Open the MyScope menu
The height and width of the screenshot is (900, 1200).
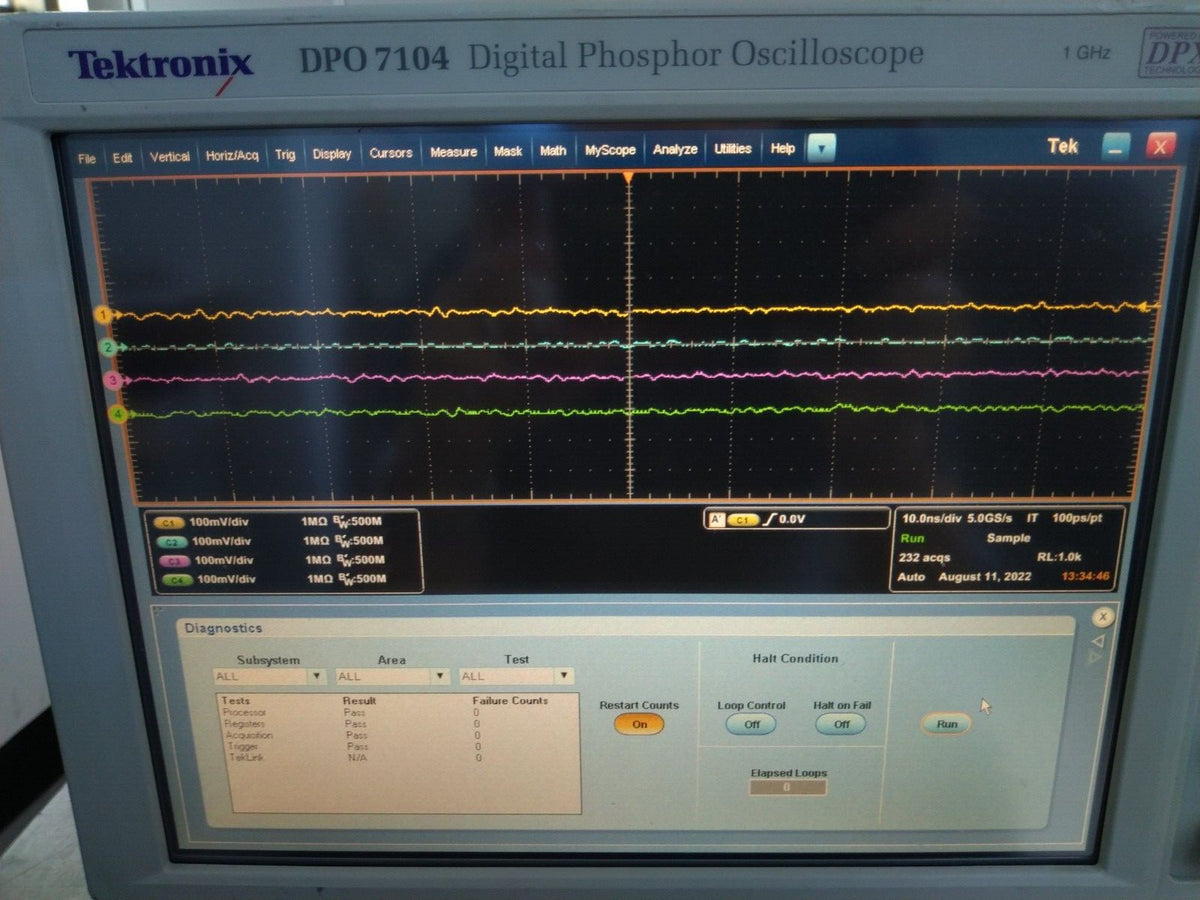[x=610, y=150]
